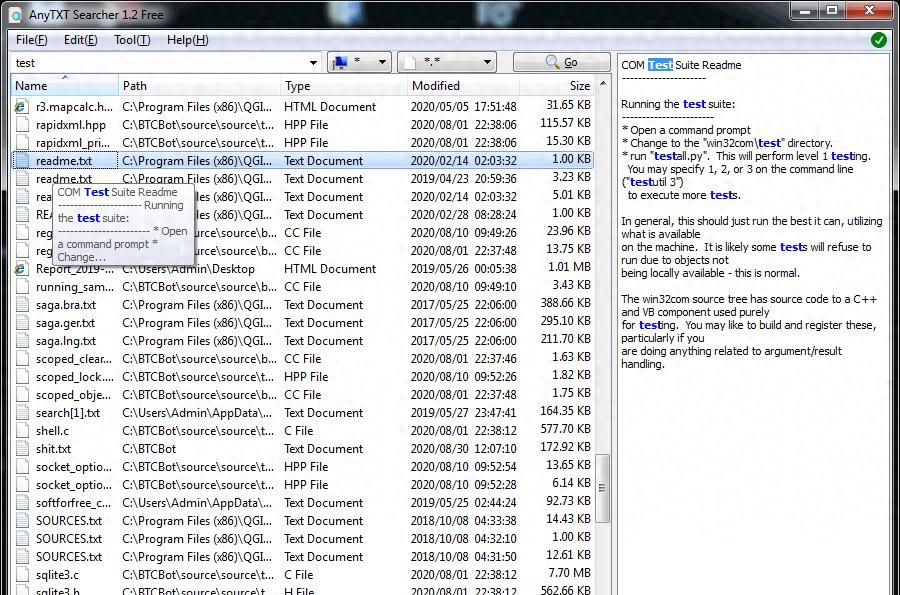The image size is (900, 595).
Task: Select the saga.ger.txt file name
Action: click(x=65, y=323)
